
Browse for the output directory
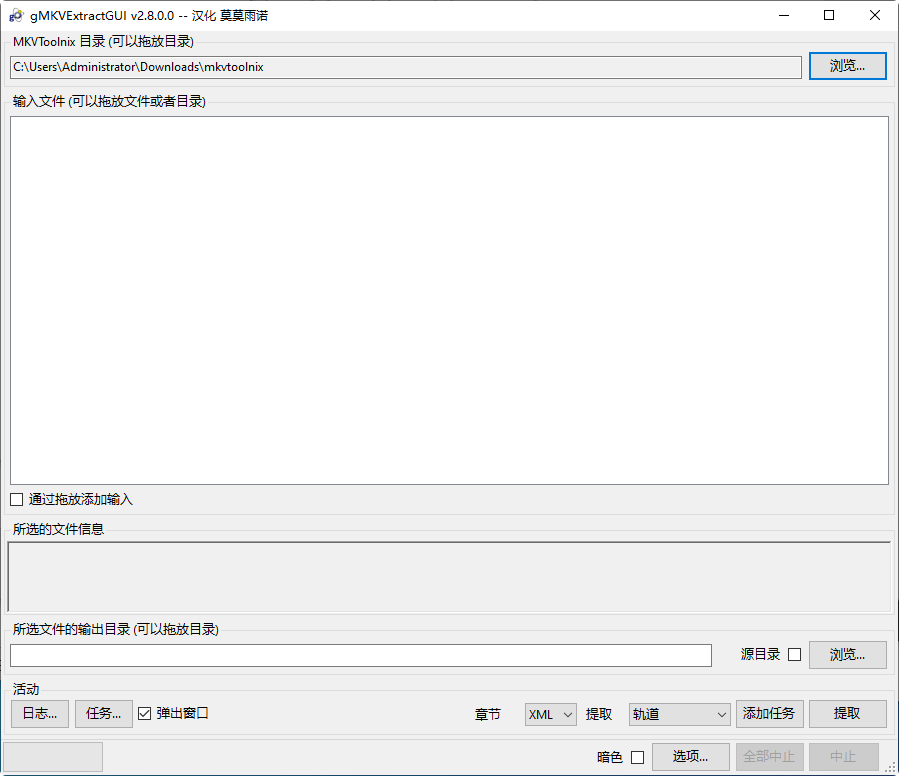[846, 654]
